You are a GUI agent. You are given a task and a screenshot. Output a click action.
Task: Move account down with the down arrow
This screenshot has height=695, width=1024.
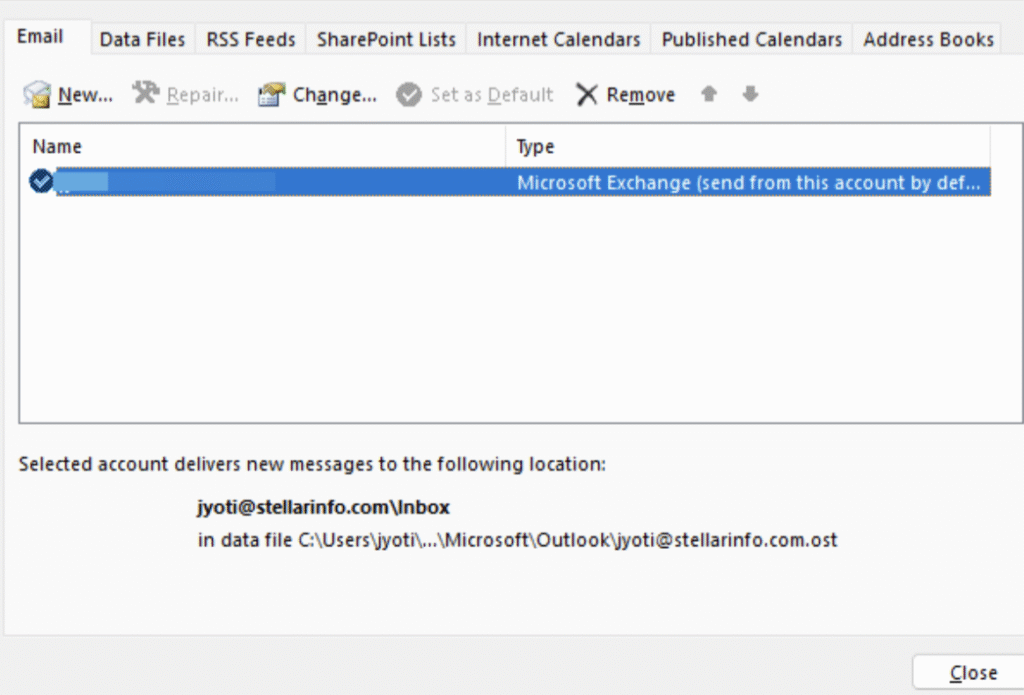pos(750,94)
